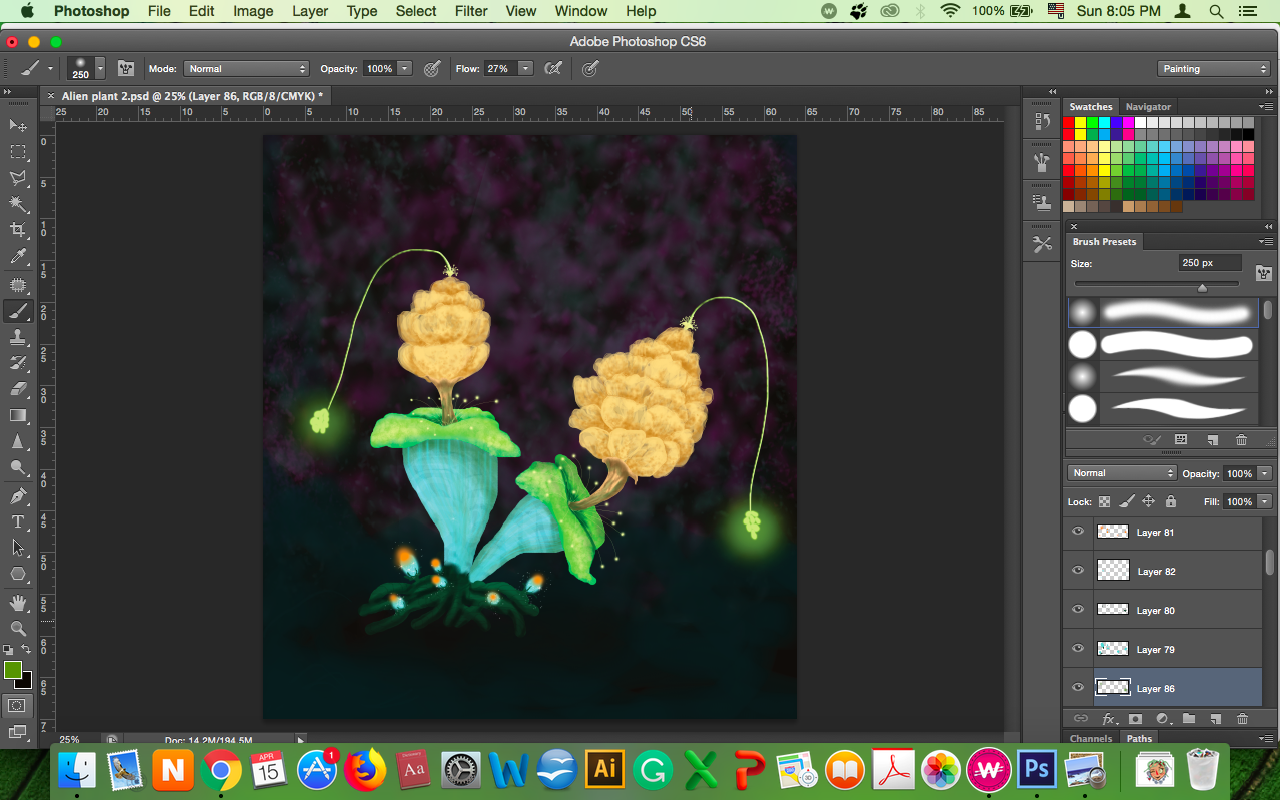Select the Clone Stamp tool
The height and width of the screenshot is (800, 1280).
coord(18,338)
